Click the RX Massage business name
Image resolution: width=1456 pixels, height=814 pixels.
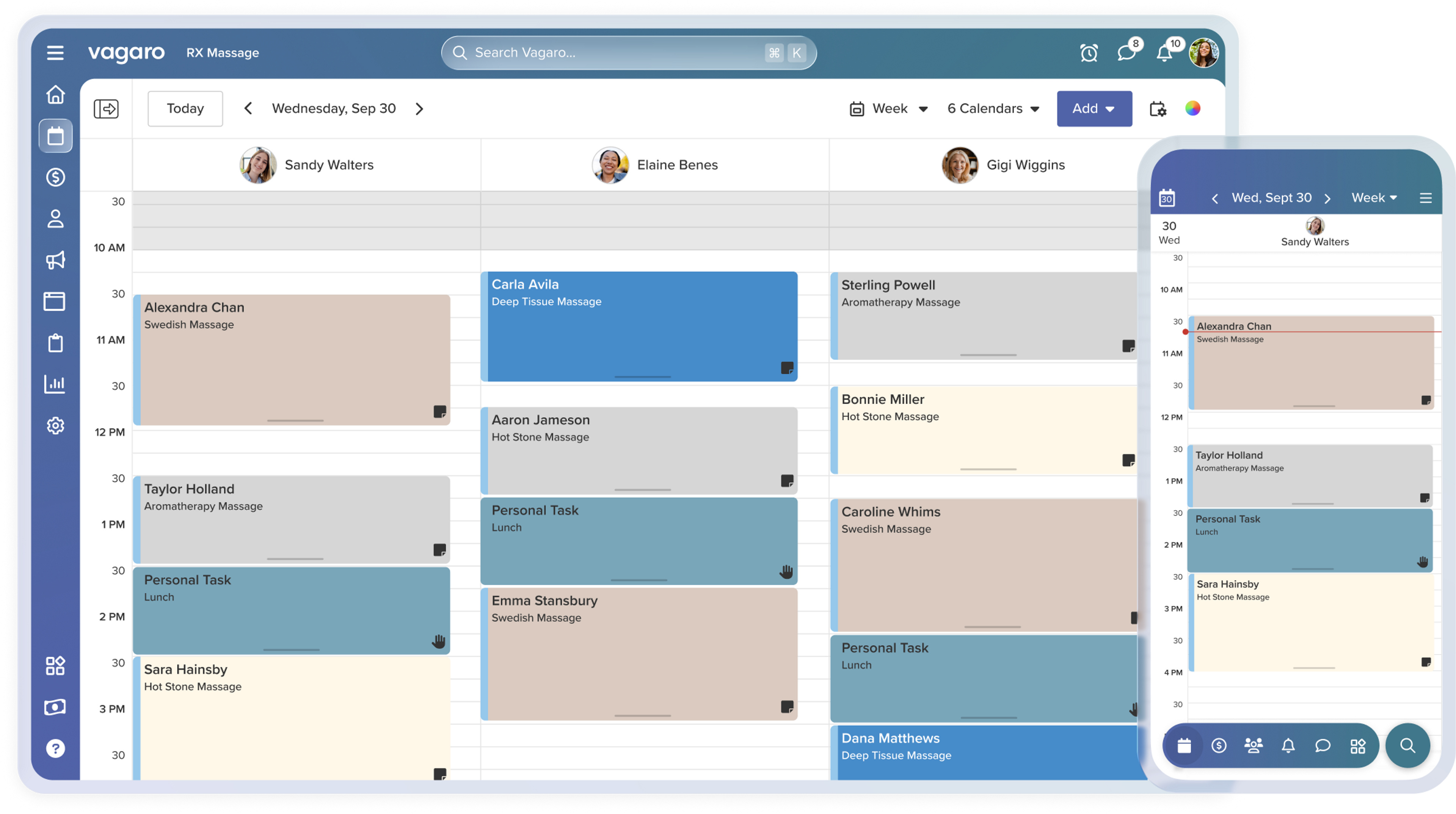point(223,53)
